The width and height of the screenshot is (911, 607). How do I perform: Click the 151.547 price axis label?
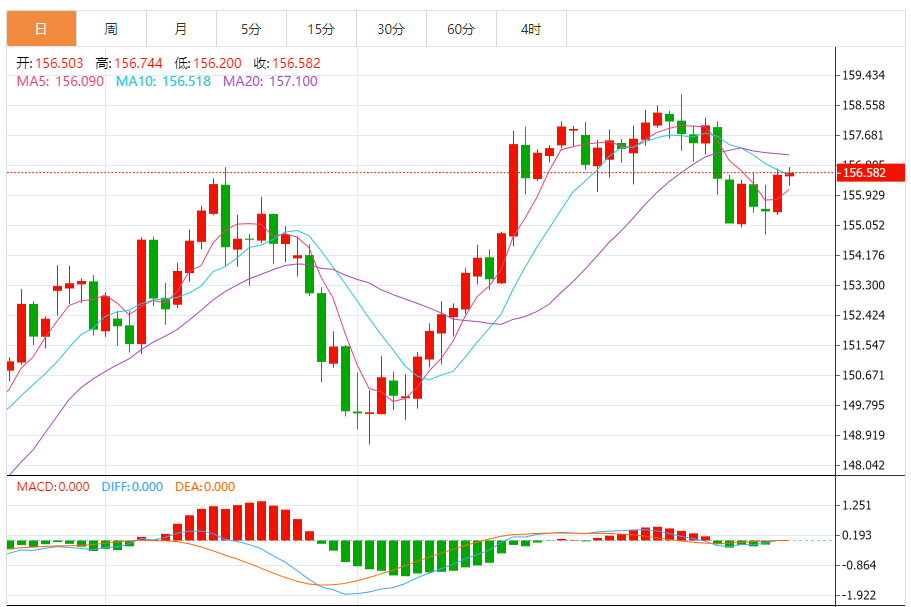point(863,345)
